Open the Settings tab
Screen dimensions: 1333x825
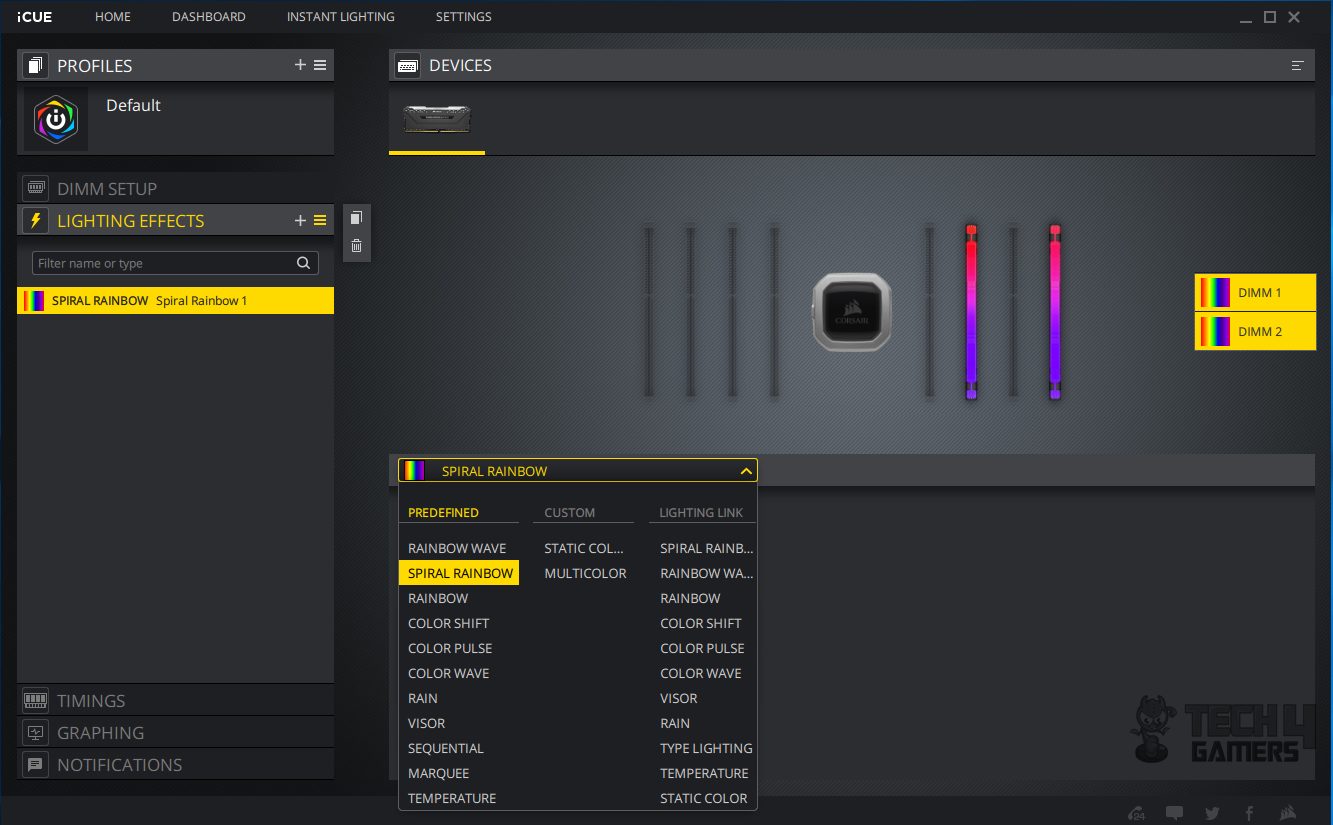(x=464, y=17)
